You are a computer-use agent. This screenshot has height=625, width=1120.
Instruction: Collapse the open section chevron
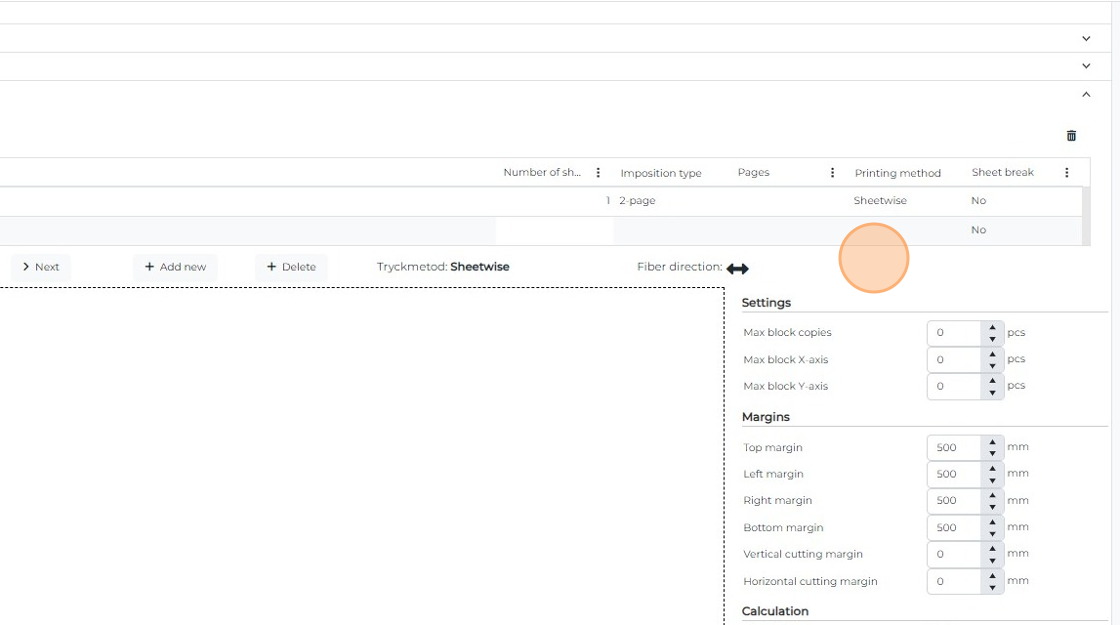pyautogui.click(x=1086, y=94)
